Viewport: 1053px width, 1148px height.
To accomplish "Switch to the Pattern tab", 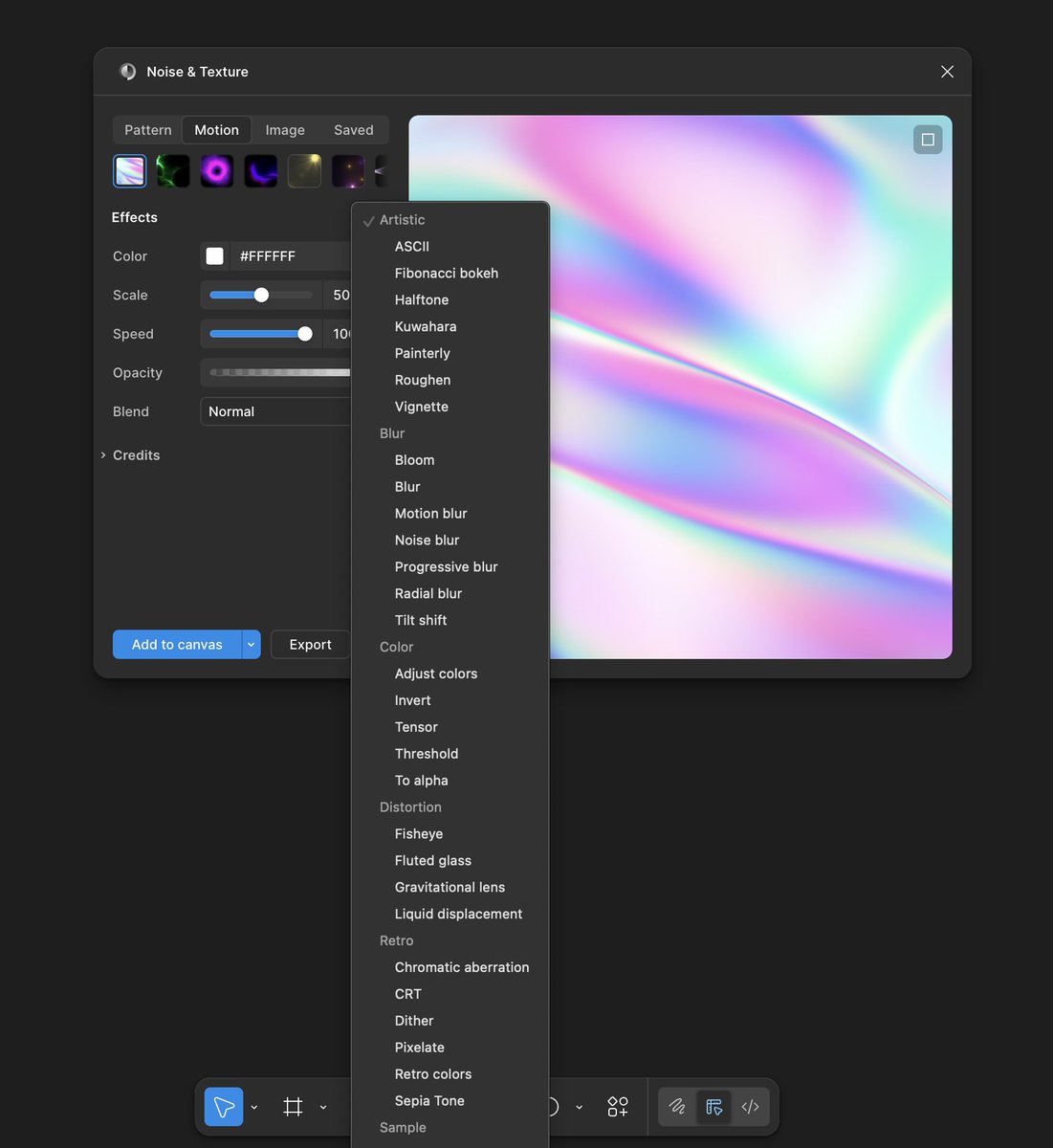I will [x=147, y=129].
